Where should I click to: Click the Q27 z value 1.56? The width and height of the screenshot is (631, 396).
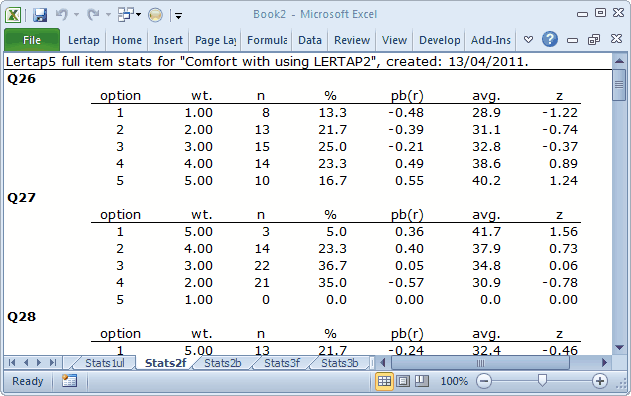(x=563, y=232)
